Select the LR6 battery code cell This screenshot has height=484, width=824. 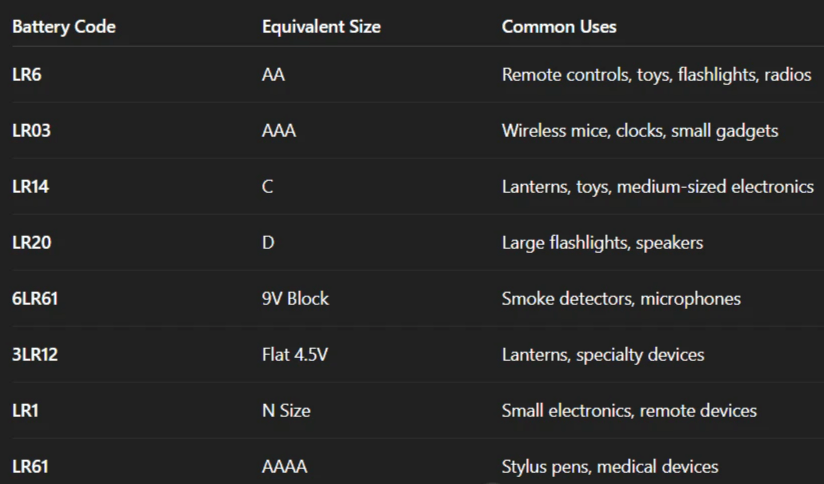tap(27, 75)
